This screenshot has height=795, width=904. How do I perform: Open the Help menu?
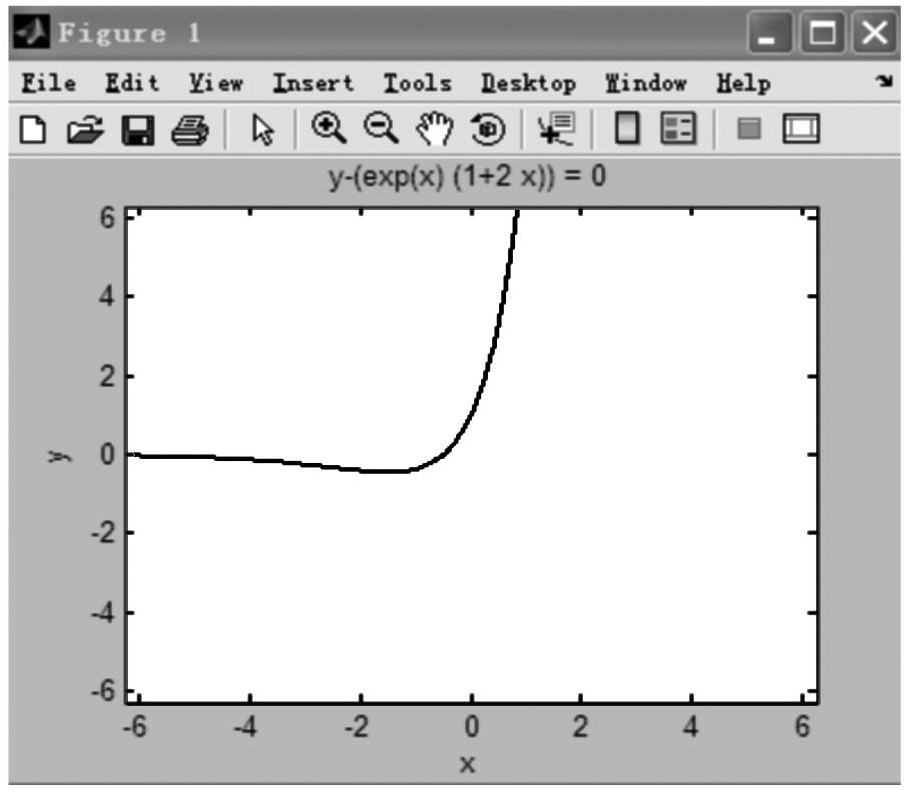pyautogui.click(x=743, y=84)
